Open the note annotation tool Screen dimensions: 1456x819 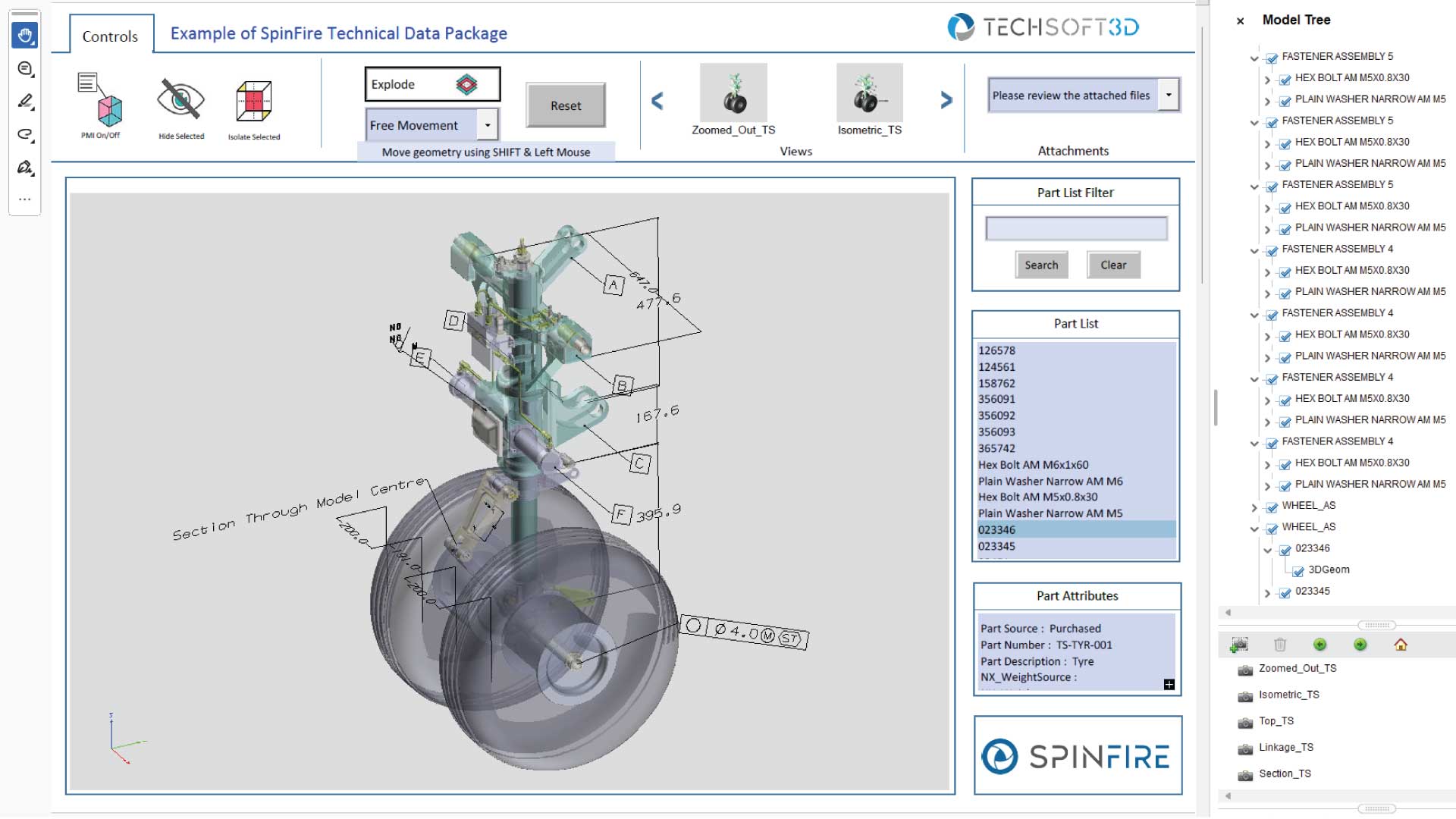24,68
